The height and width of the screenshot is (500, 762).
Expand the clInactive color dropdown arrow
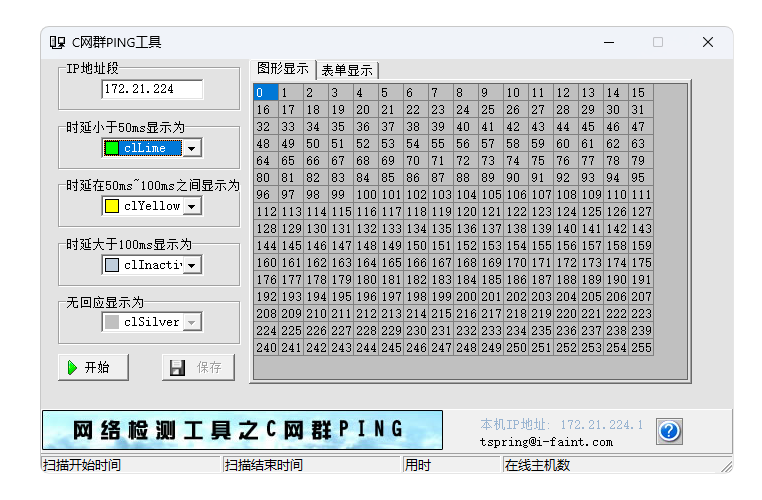coord(191,265)
